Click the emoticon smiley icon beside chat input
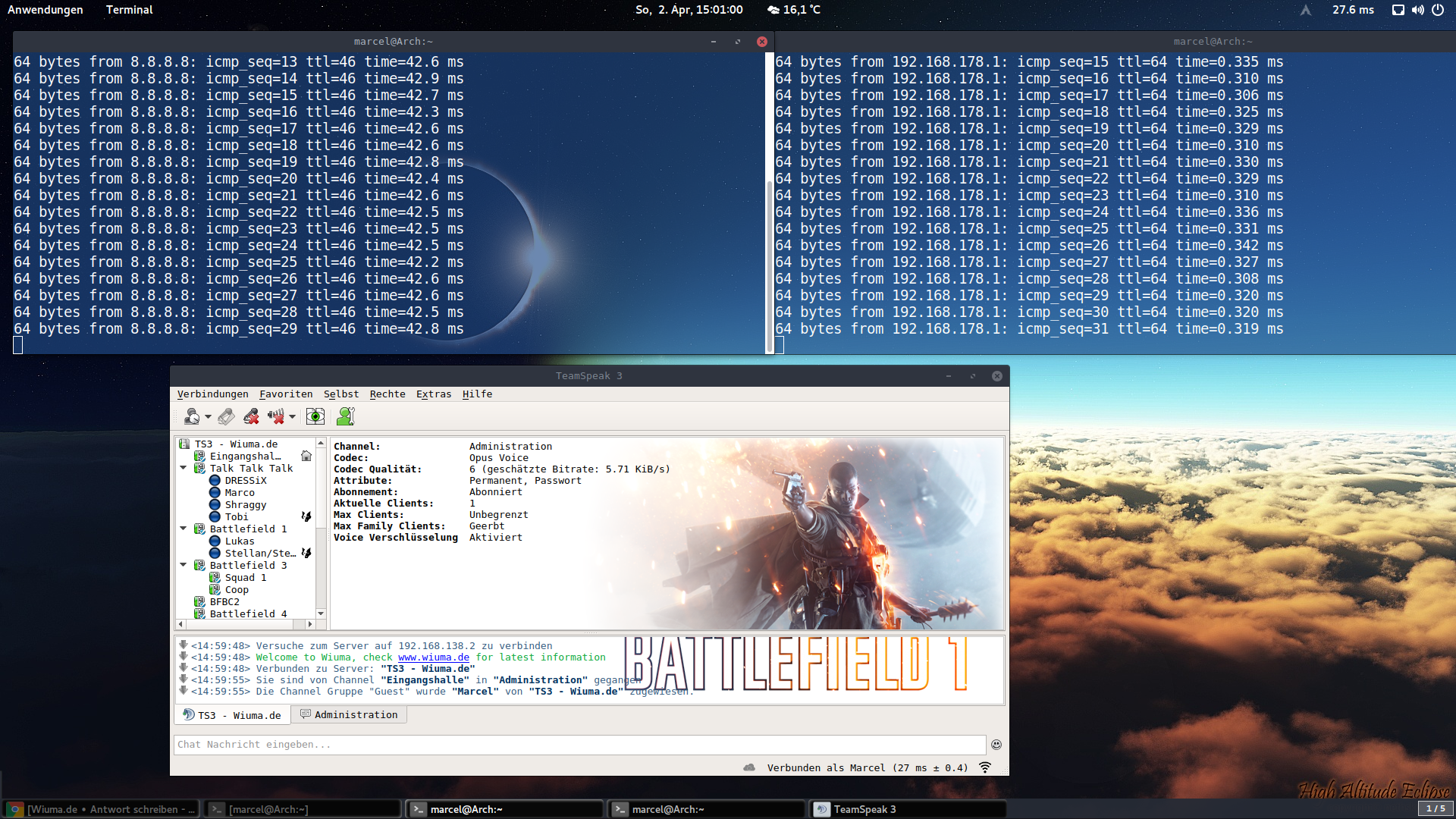Screen dimensions: 1456x819 pyautogui.click(x=996, y=745)
